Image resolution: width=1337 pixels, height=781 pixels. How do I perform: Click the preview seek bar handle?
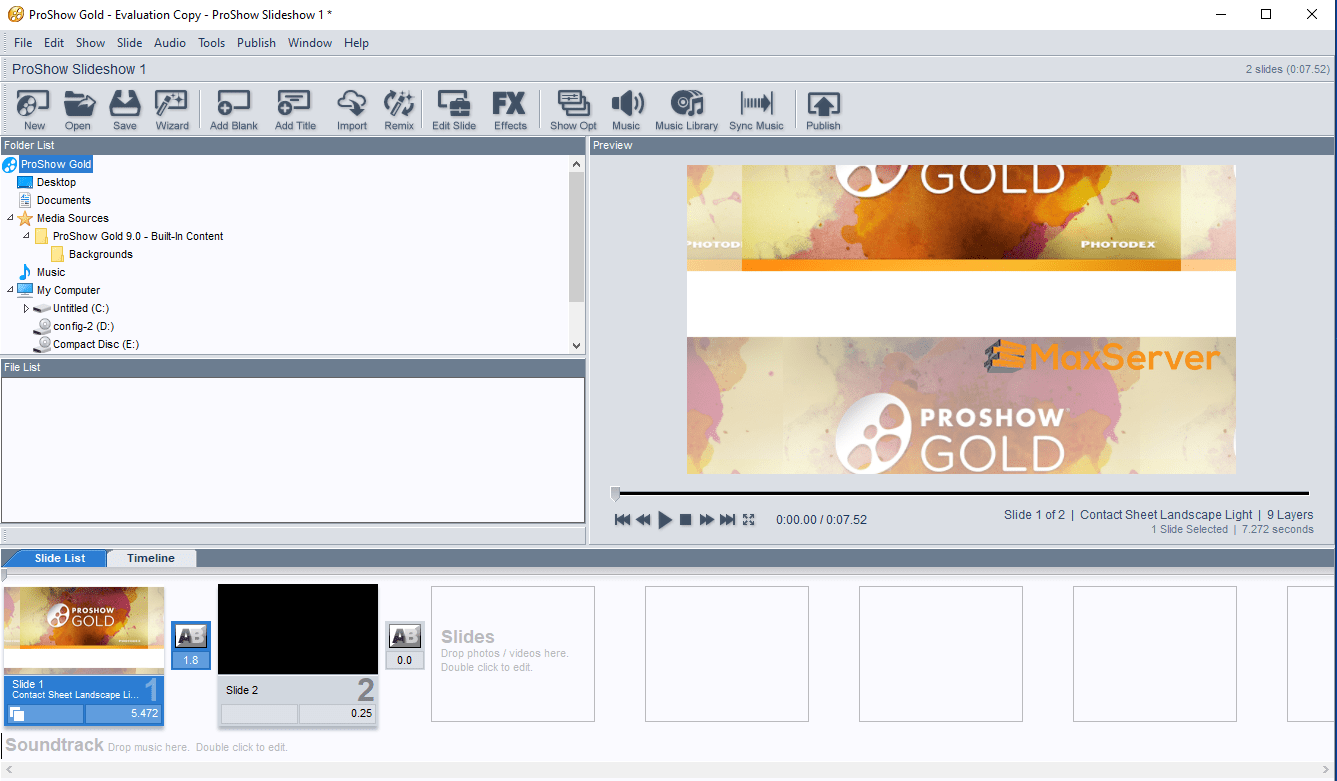[615, 493]
